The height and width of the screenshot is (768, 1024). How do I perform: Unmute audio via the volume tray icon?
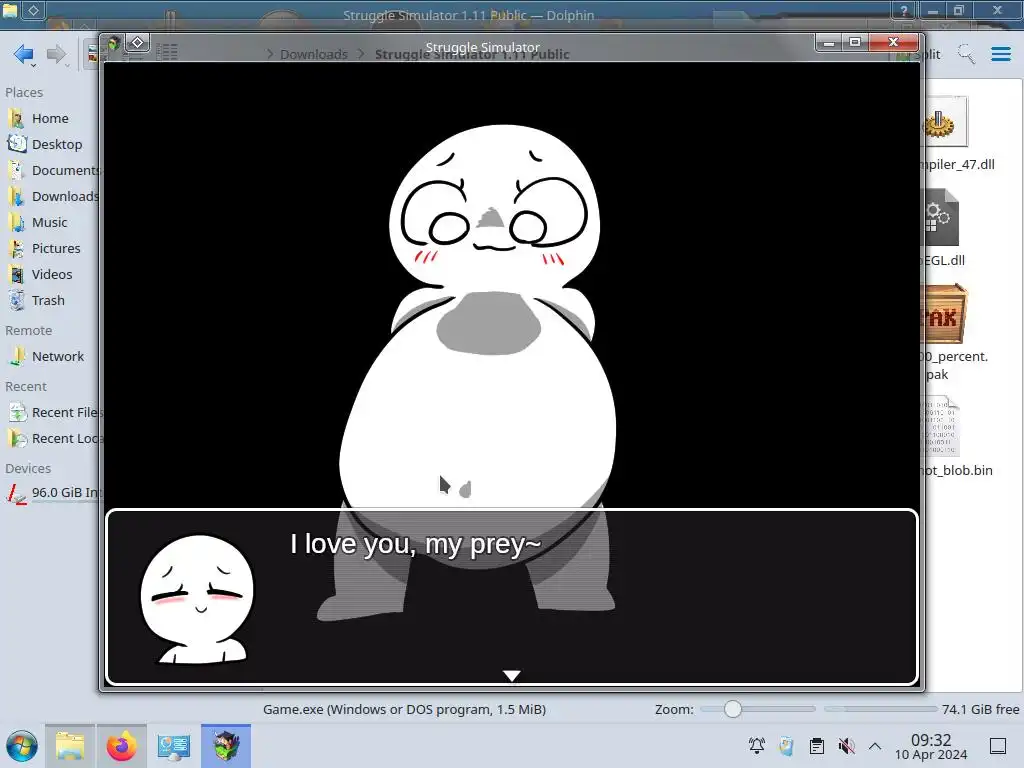(x=846, y=746)
